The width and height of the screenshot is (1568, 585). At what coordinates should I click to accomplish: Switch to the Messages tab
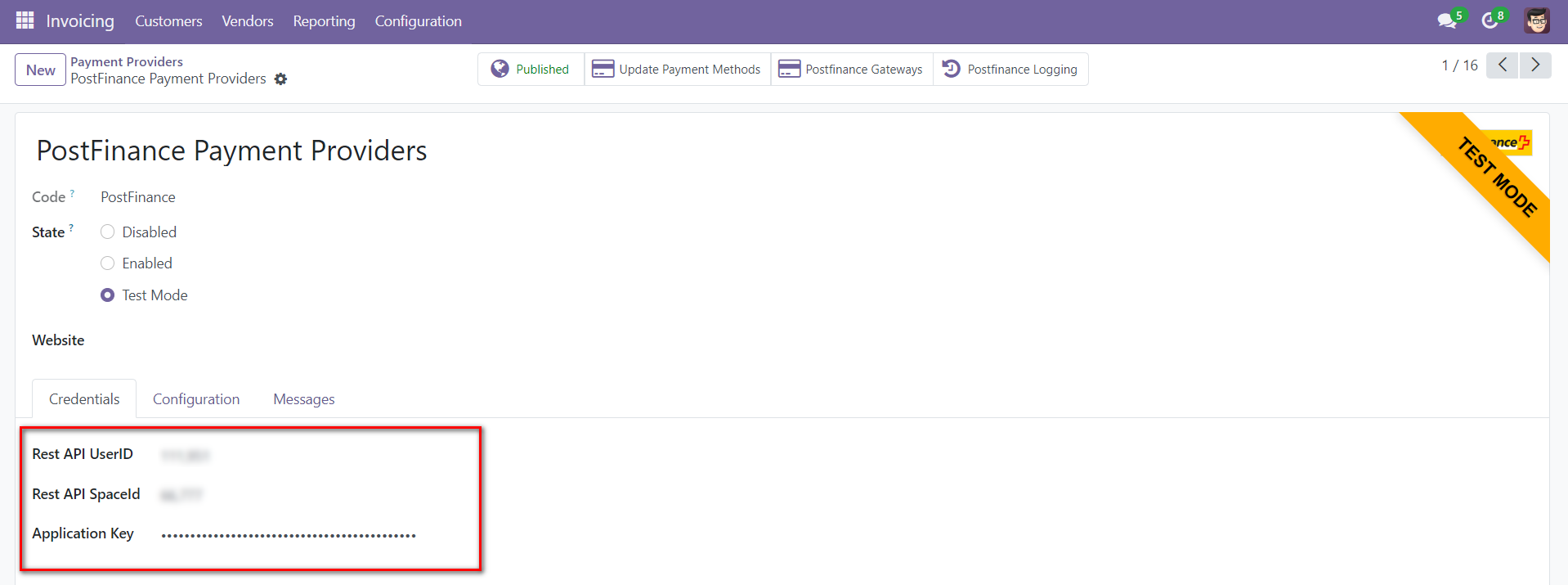coord(303,399)
